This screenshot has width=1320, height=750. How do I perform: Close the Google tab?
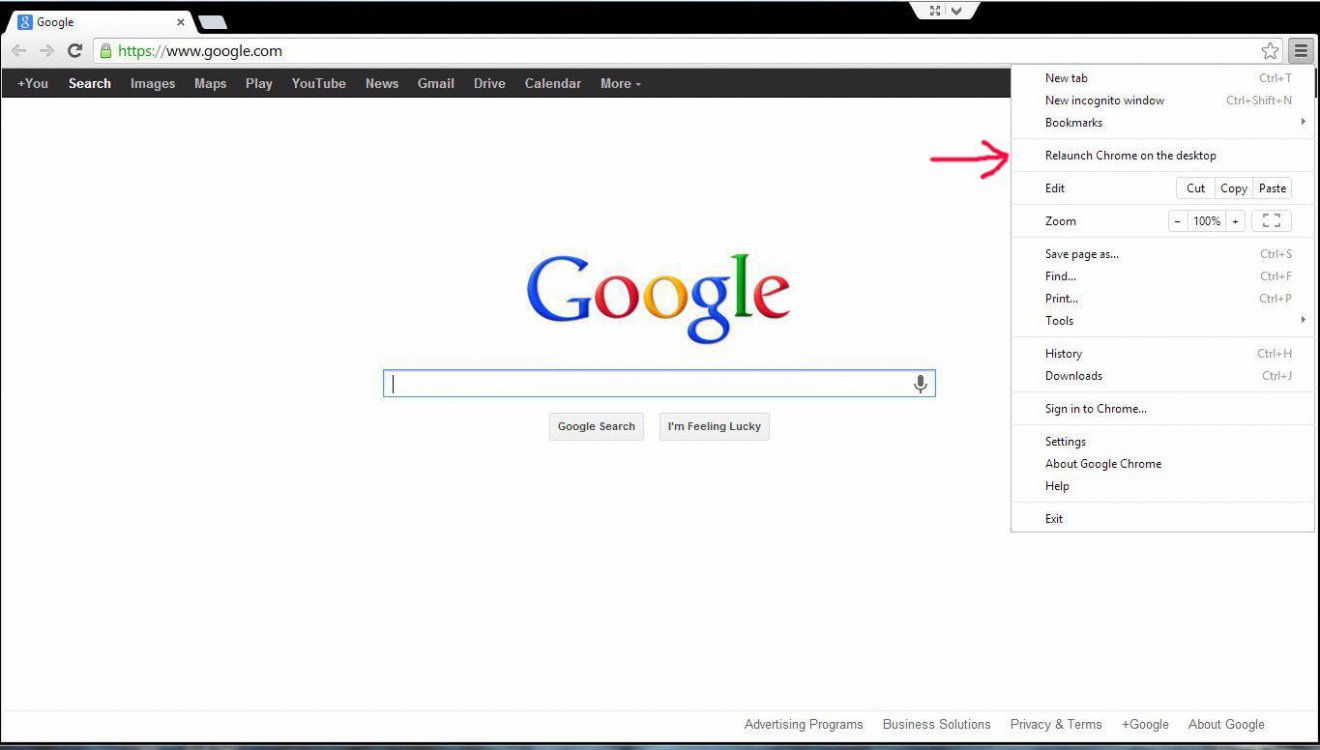181,22
